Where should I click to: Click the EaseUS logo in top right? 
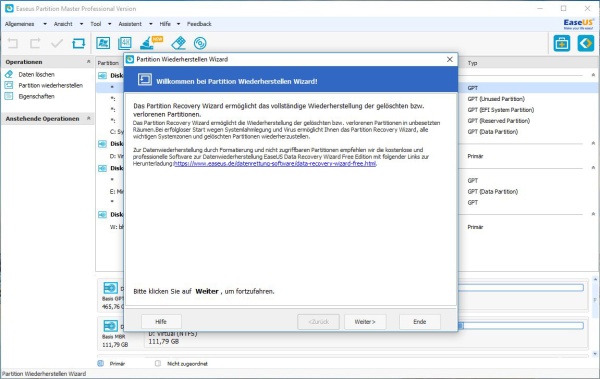tap(579, 24)
